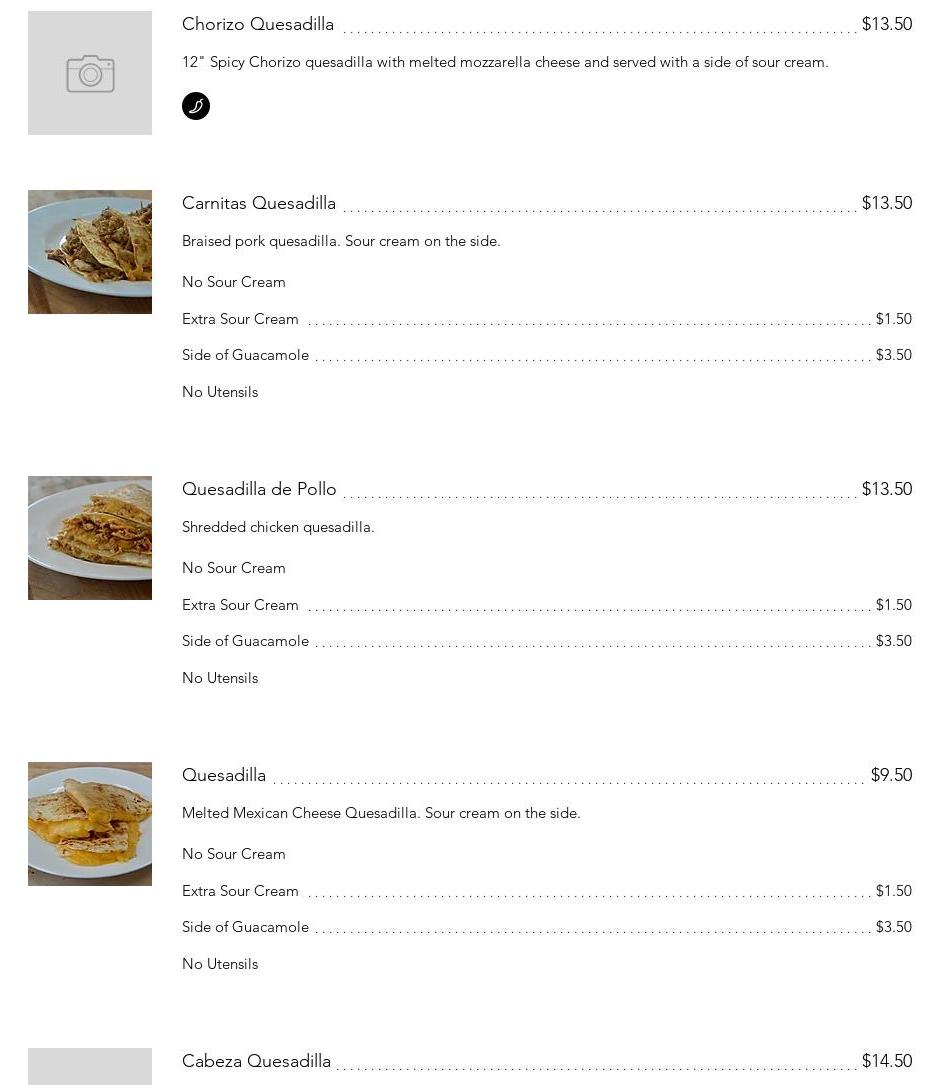Select No Utensils under Quesadilla de Pollo
The height and width of the screenshot is (1085, 945).
tap(220, 678)
